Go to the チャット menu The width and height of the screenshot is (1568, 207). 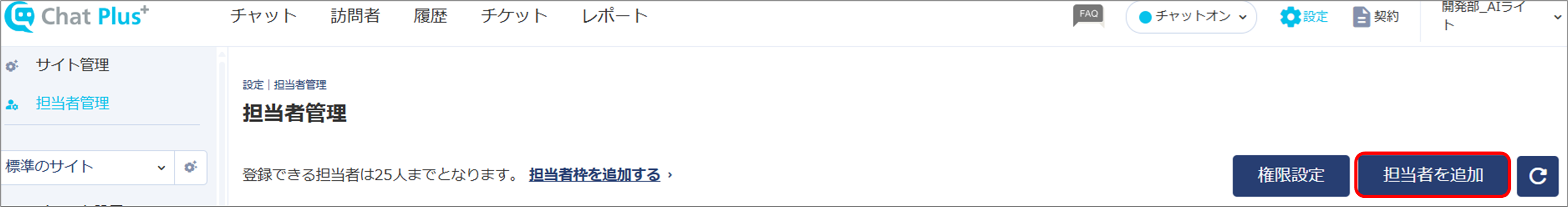264,16
